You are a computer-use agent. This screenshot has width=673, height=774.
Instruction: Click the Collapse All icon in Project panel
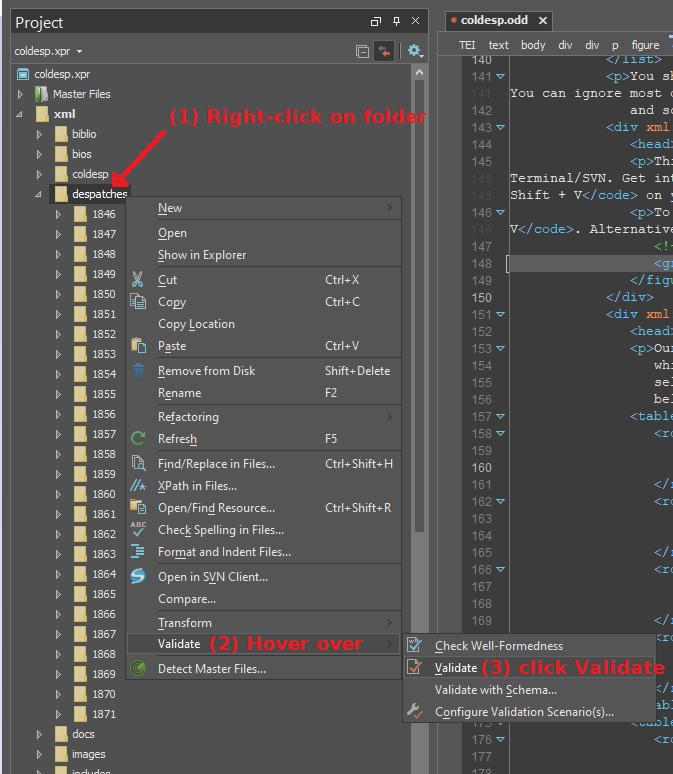click(x=363, y=51)
